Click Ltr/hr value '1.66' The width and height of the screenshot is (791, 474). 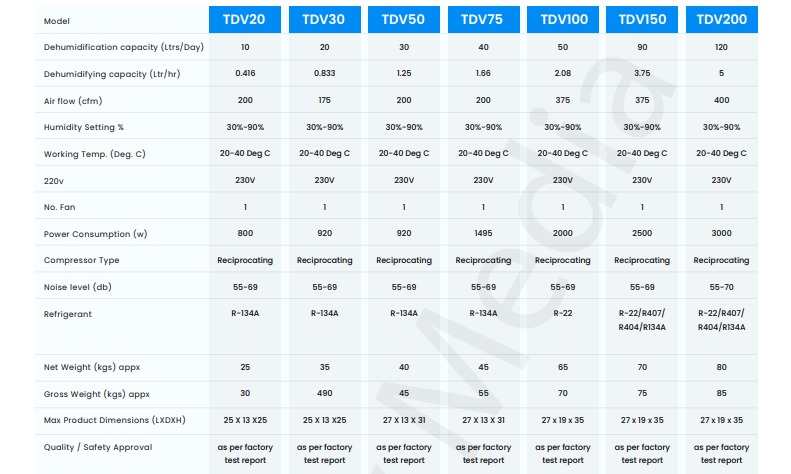(x=483, y=73)
